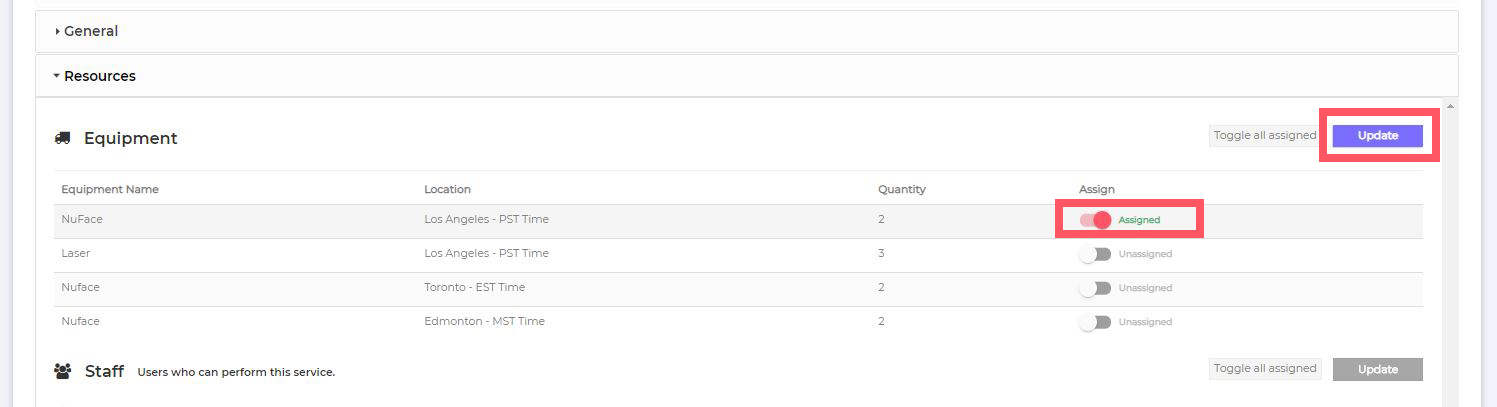The height and width of the screenshot is (407, 1497).
Task: Toggle all assigned for Equipment
Action: 1264,135
